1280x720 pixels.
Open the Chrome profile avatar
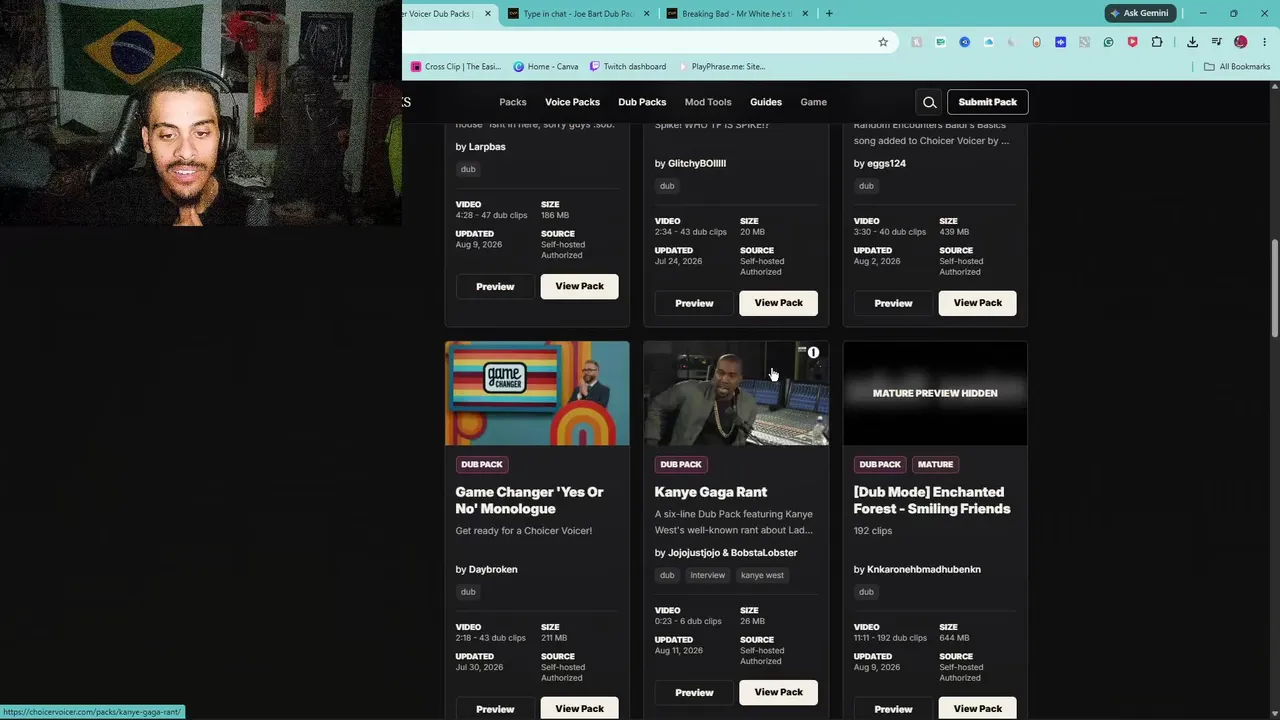point(1241,42)
